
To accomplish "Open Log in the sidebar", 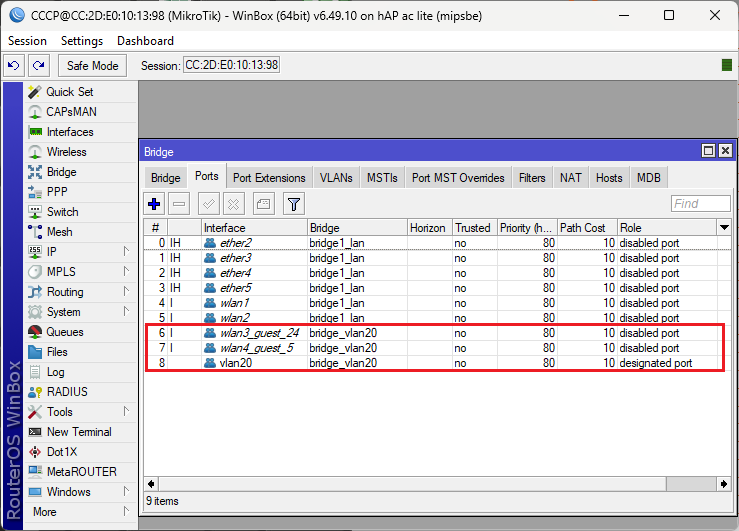I will coord(81,372).
